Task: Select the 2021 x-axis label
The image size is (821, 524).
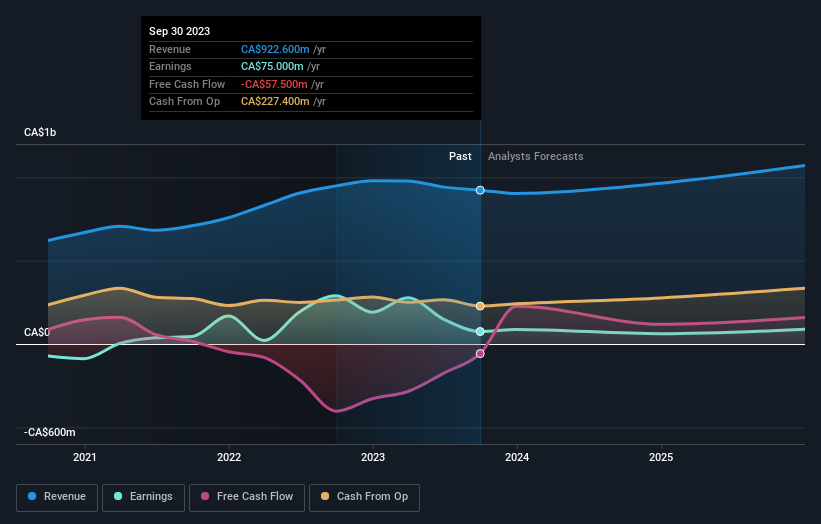Action: 85,457
